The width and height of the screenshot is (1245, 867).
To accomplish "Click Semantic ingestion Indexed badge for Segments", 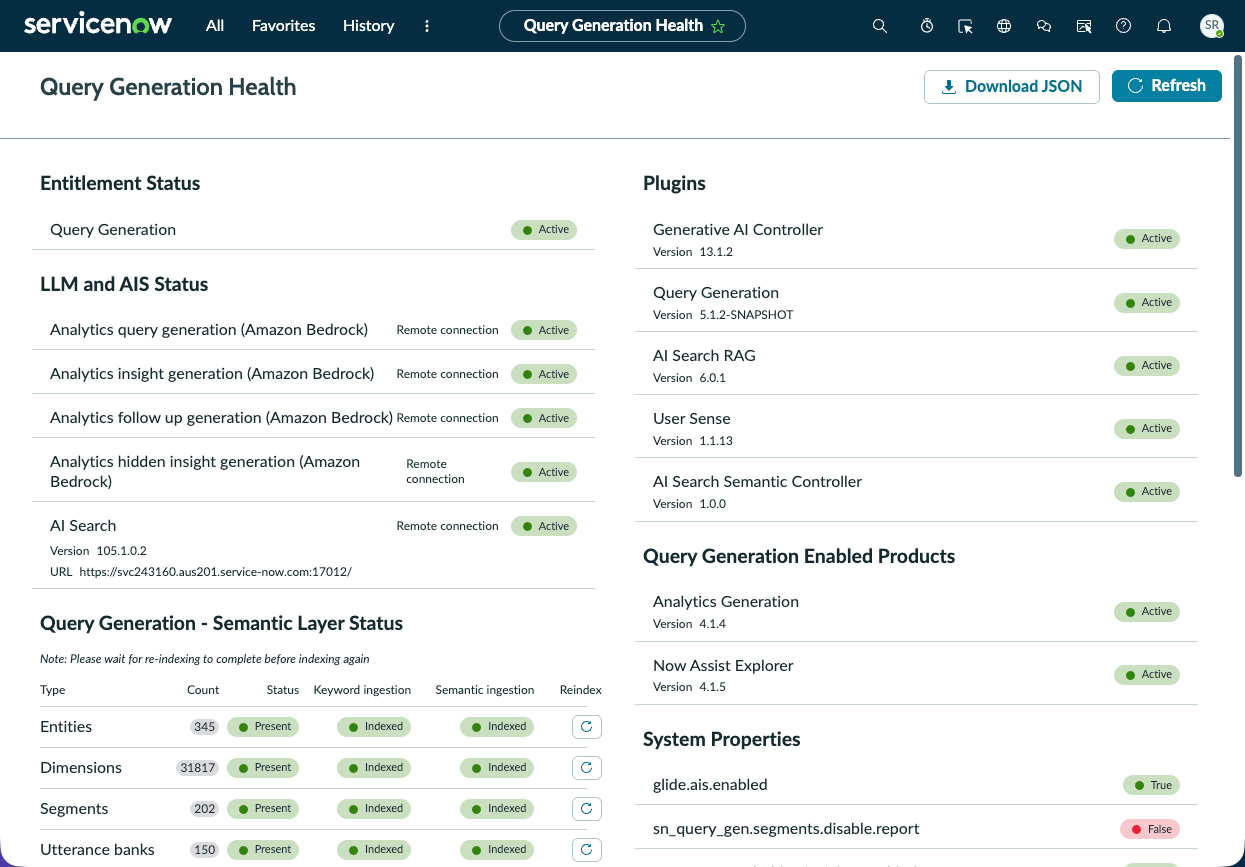I will click(x=497, y=809).
